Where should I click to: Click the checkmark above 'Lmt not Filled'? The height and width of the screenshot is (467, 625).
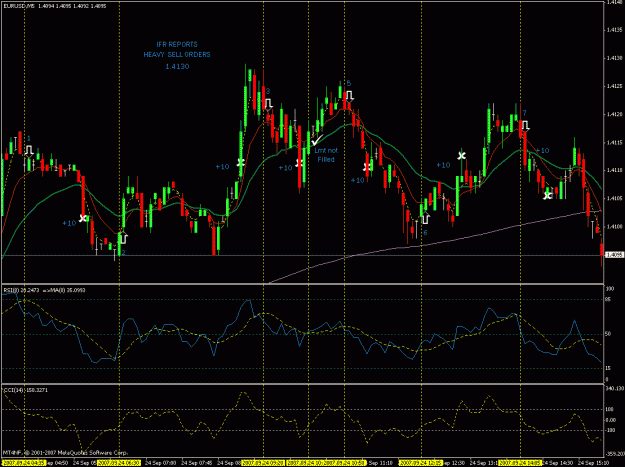click(x=317, y=140)
